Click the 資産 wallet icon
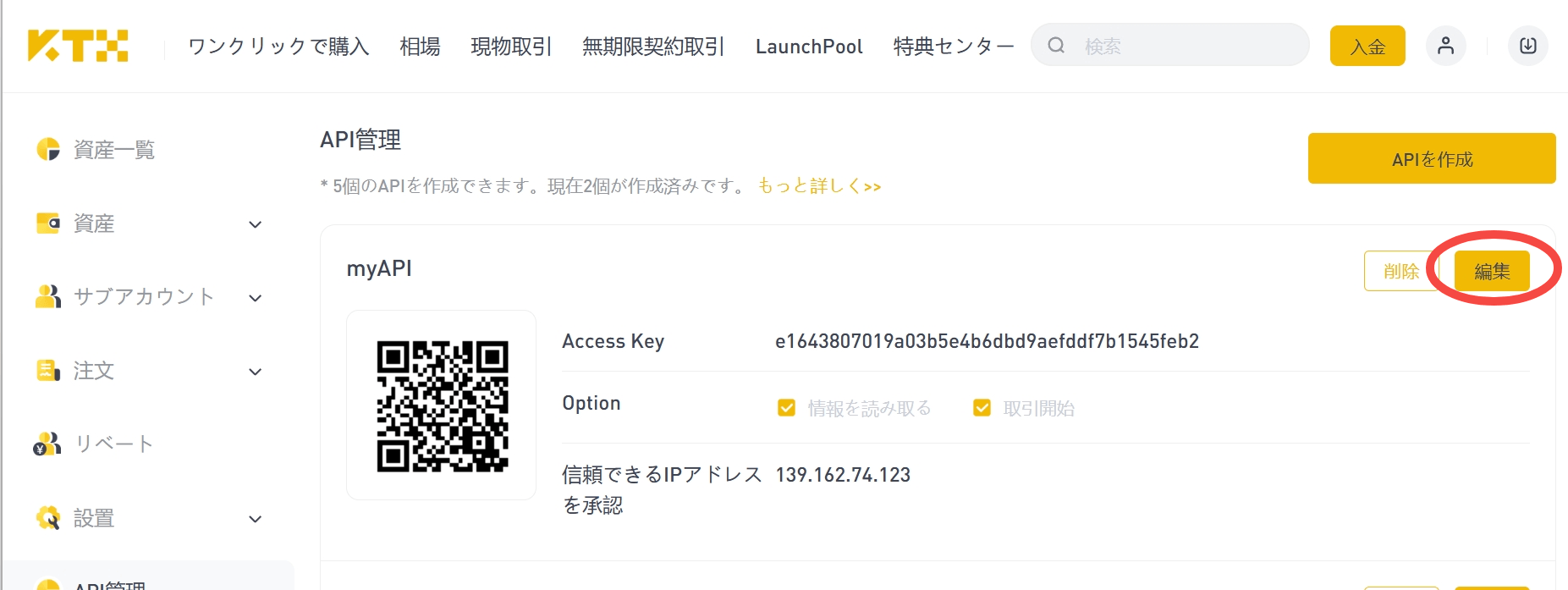This screenshot has width=1568, height=590. [x=48, y=223]
